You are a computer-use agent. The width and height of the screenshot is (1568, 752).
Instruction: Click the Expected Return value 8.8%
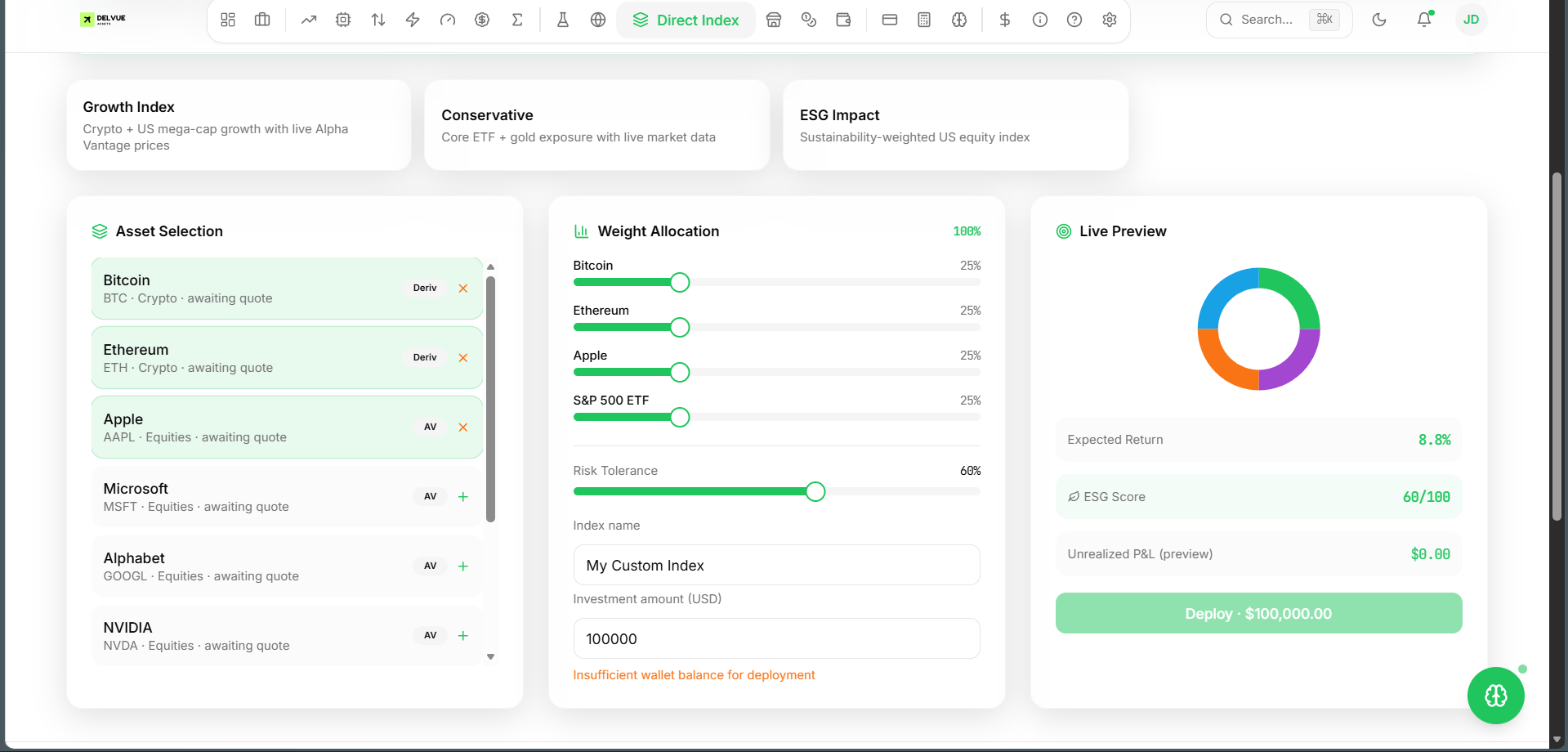1435,440
